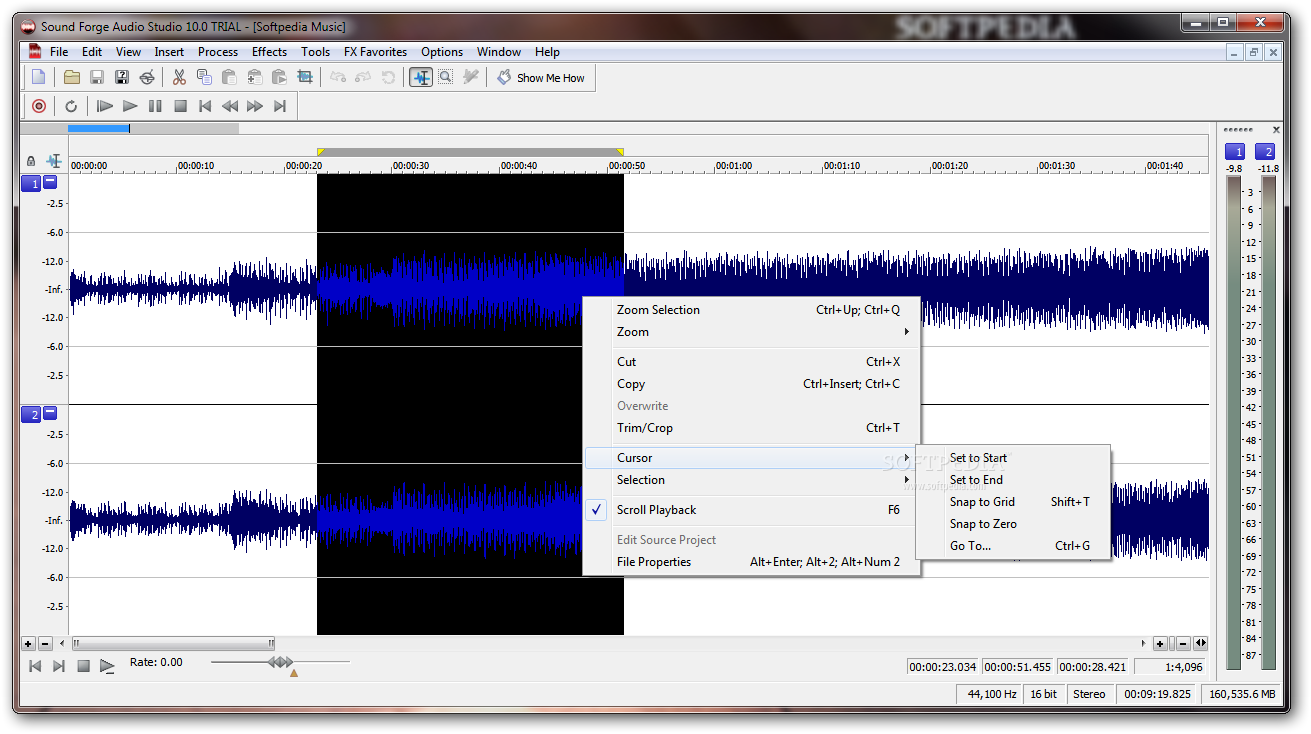Open a file with the folder icon
Image resolution: width=1311 pixels, height=734 pixels.
click(x=72, y=77)
